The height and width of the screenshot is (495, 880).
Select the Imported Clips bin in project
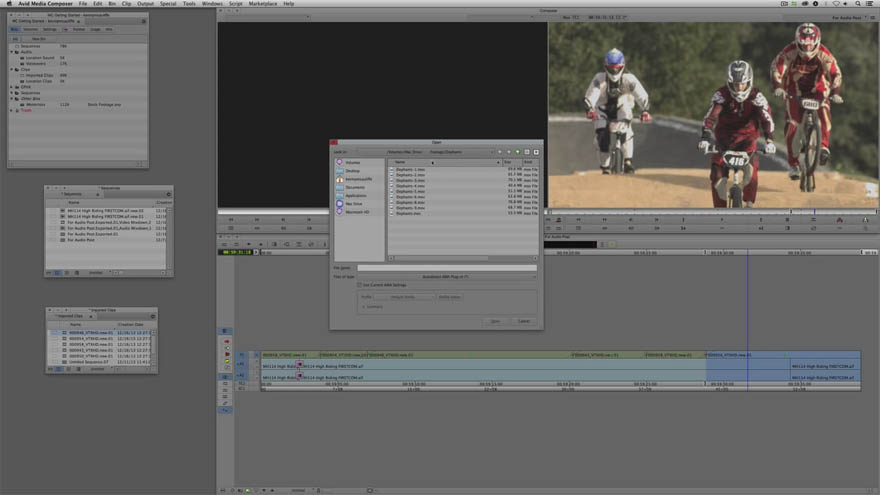pos(39,75)
